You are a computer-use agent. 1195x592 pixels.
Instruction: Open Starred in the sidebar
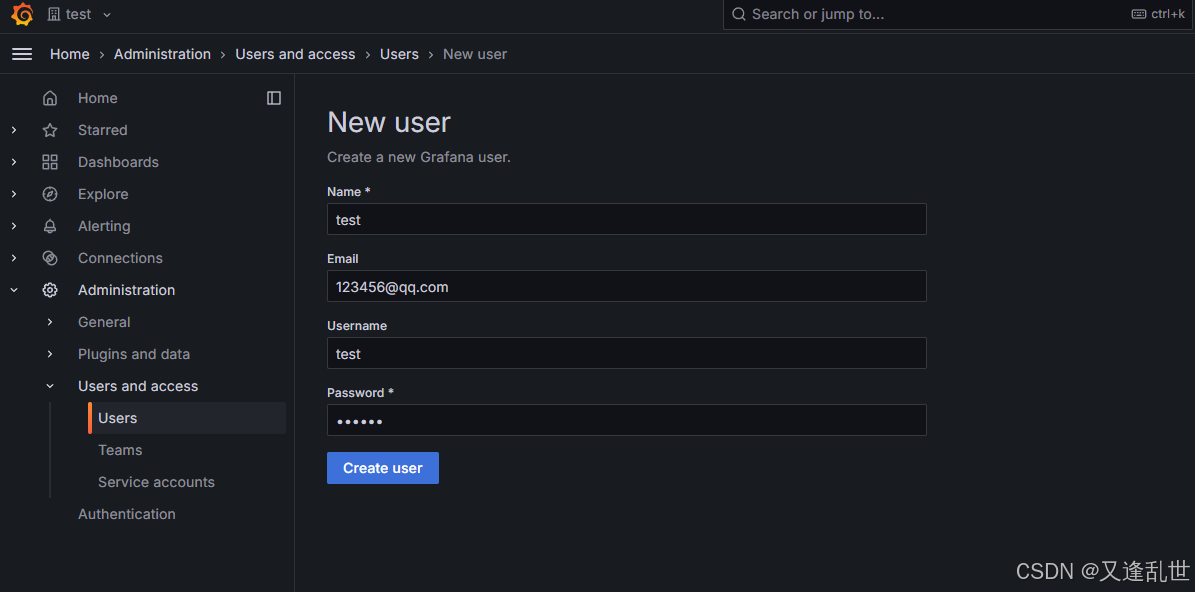tap(102, 130)
